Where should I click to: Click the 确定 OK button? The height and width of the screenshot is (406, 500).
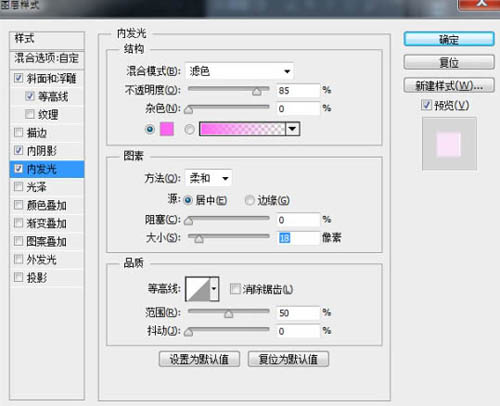pyautogui.click(x=449, y=40)
